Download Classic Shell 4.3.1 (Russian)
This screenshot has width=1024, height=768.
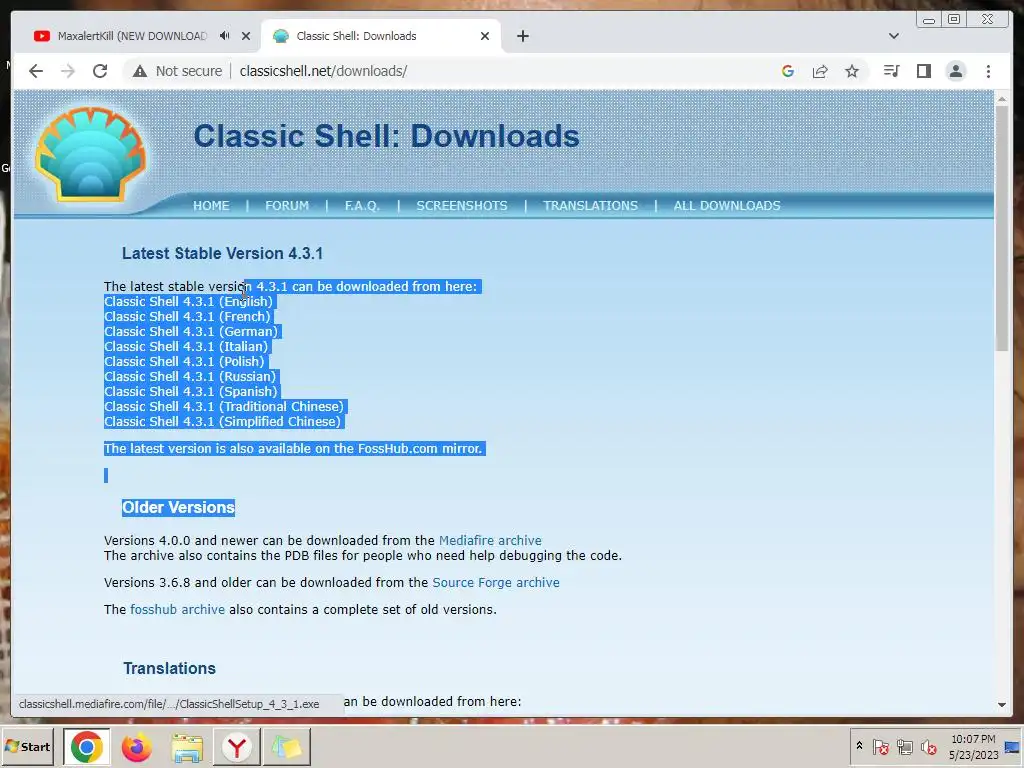[190, 377]
